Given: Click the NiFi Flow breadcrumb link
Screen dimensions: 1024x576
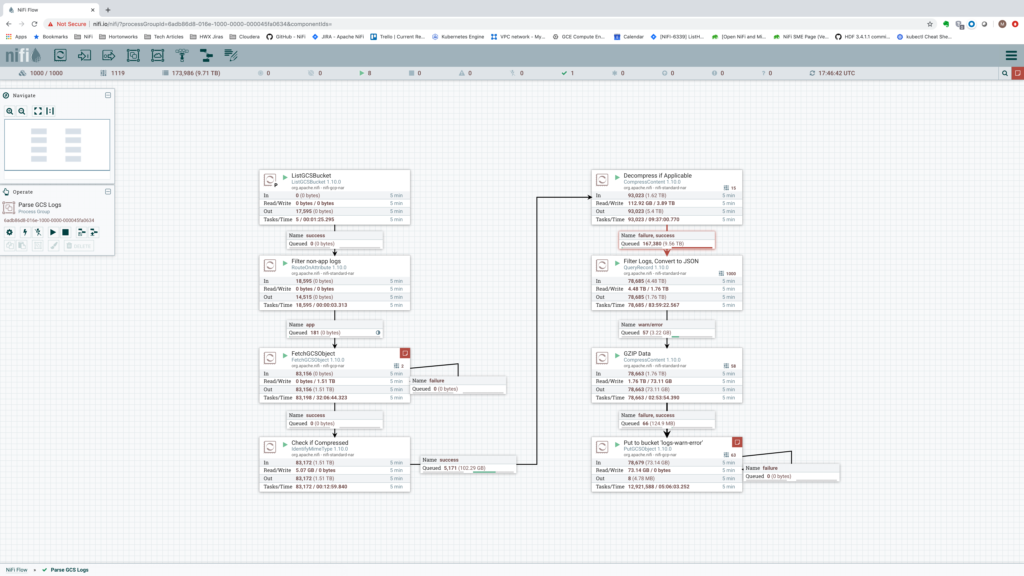Looking at the screenshot, I should coord(15,569).
